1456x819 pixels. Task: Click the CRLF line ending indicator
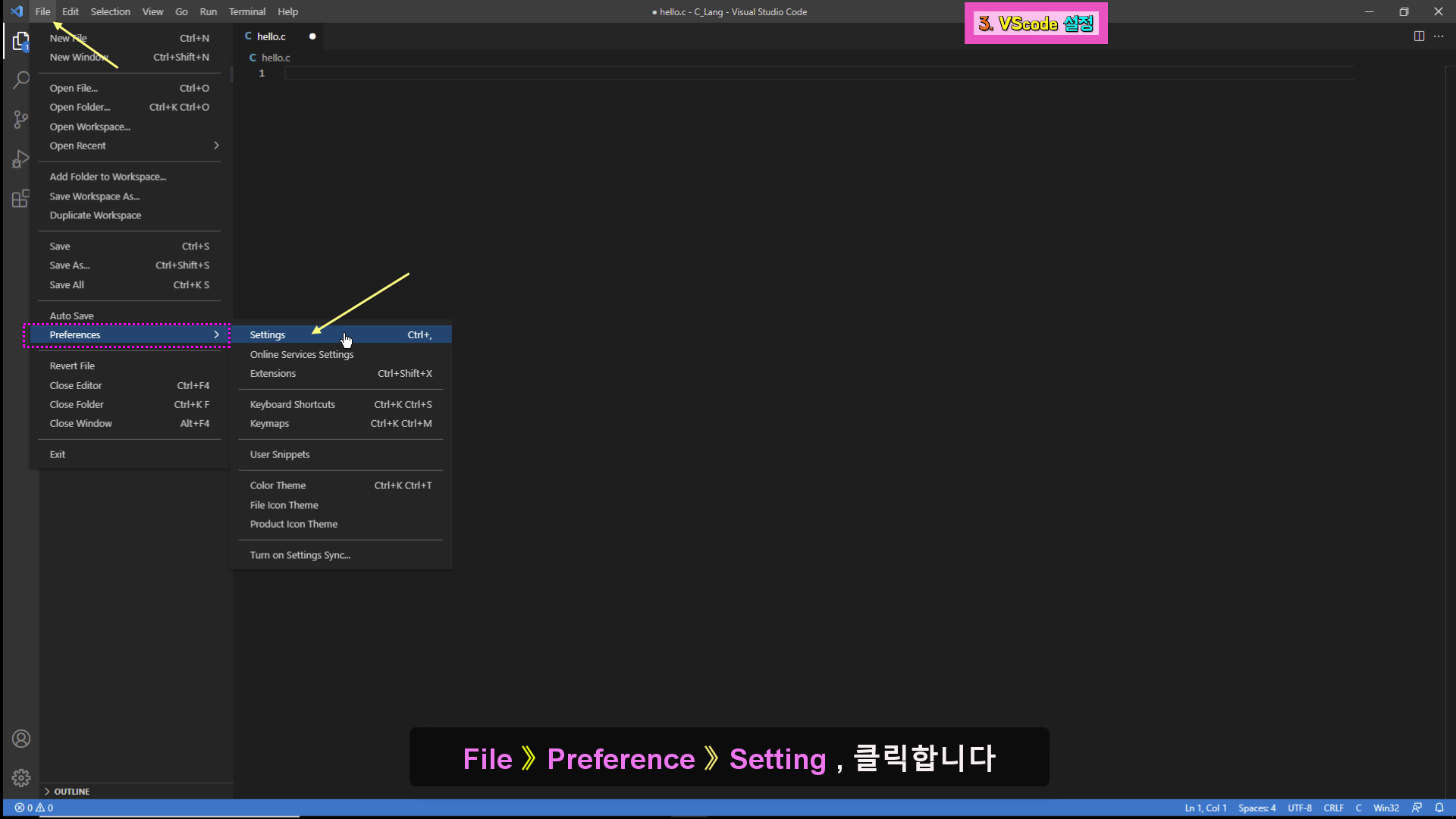pos(1333,808)
